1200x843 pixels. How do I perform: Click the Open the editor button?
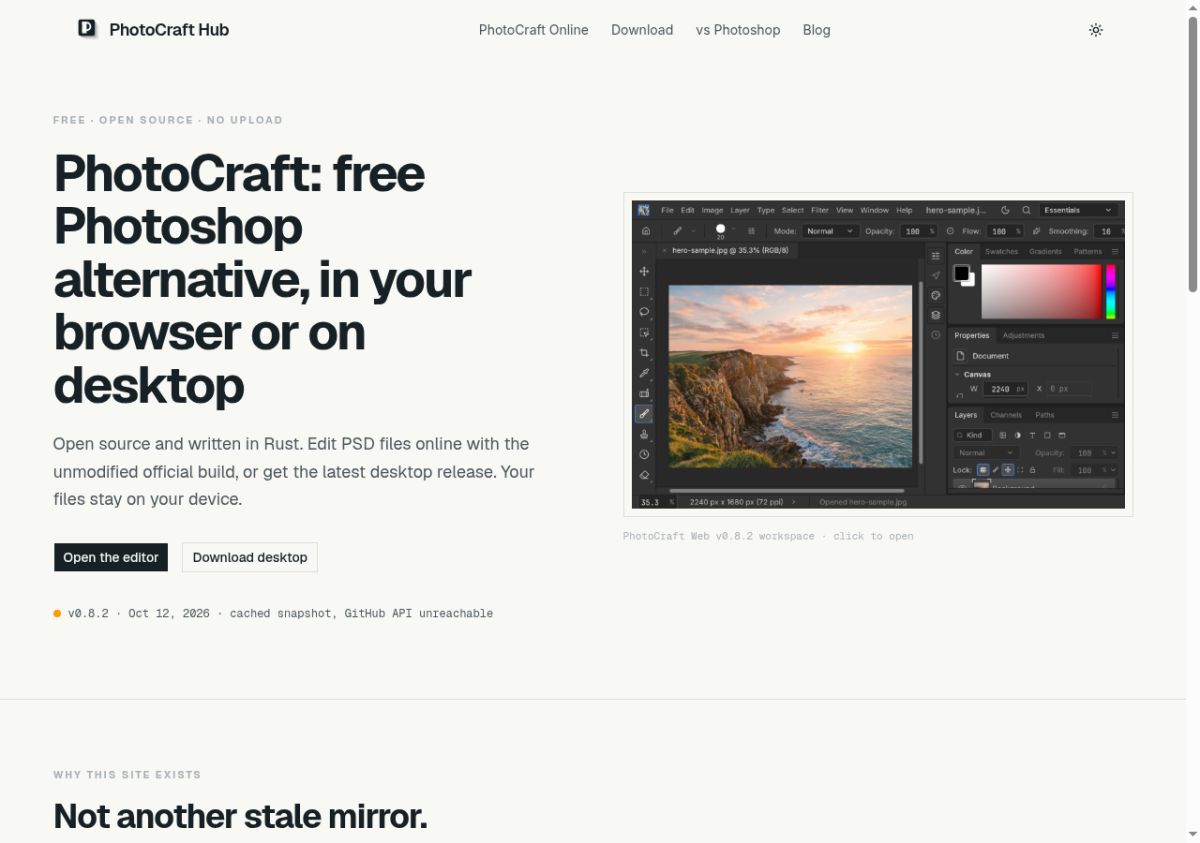[x=111, y=557]
